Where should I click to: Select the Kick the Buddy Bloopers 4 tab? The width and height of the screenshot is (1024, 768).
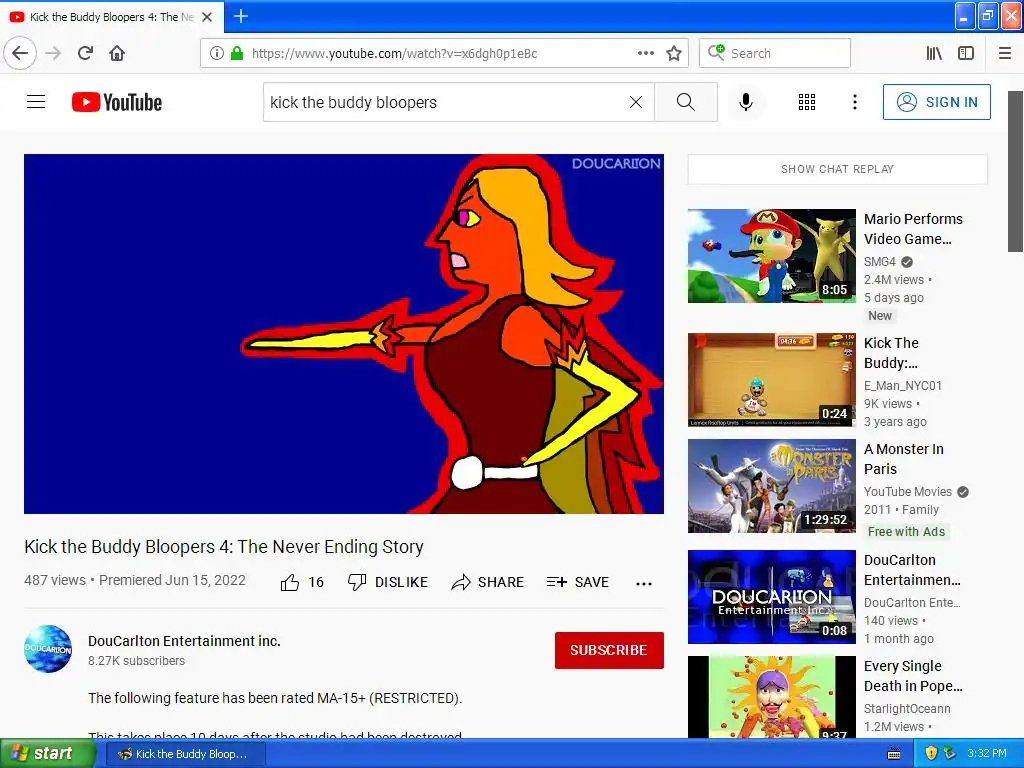point(112,17)
